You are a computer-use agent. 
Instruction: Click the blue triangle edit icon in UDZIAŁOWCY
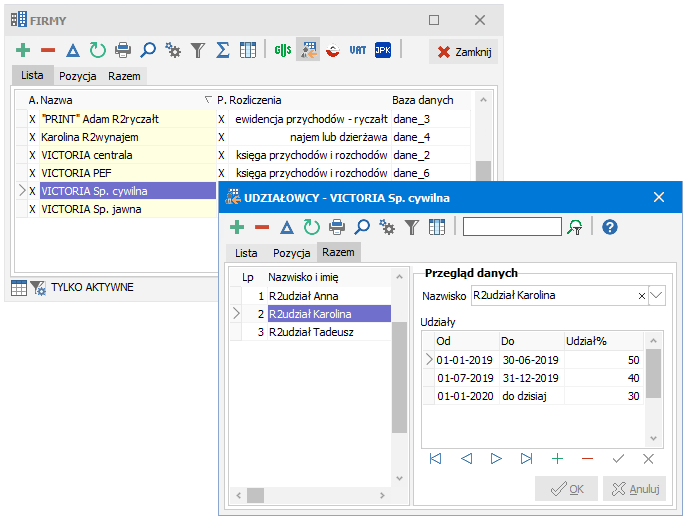(x=287, y=227)
